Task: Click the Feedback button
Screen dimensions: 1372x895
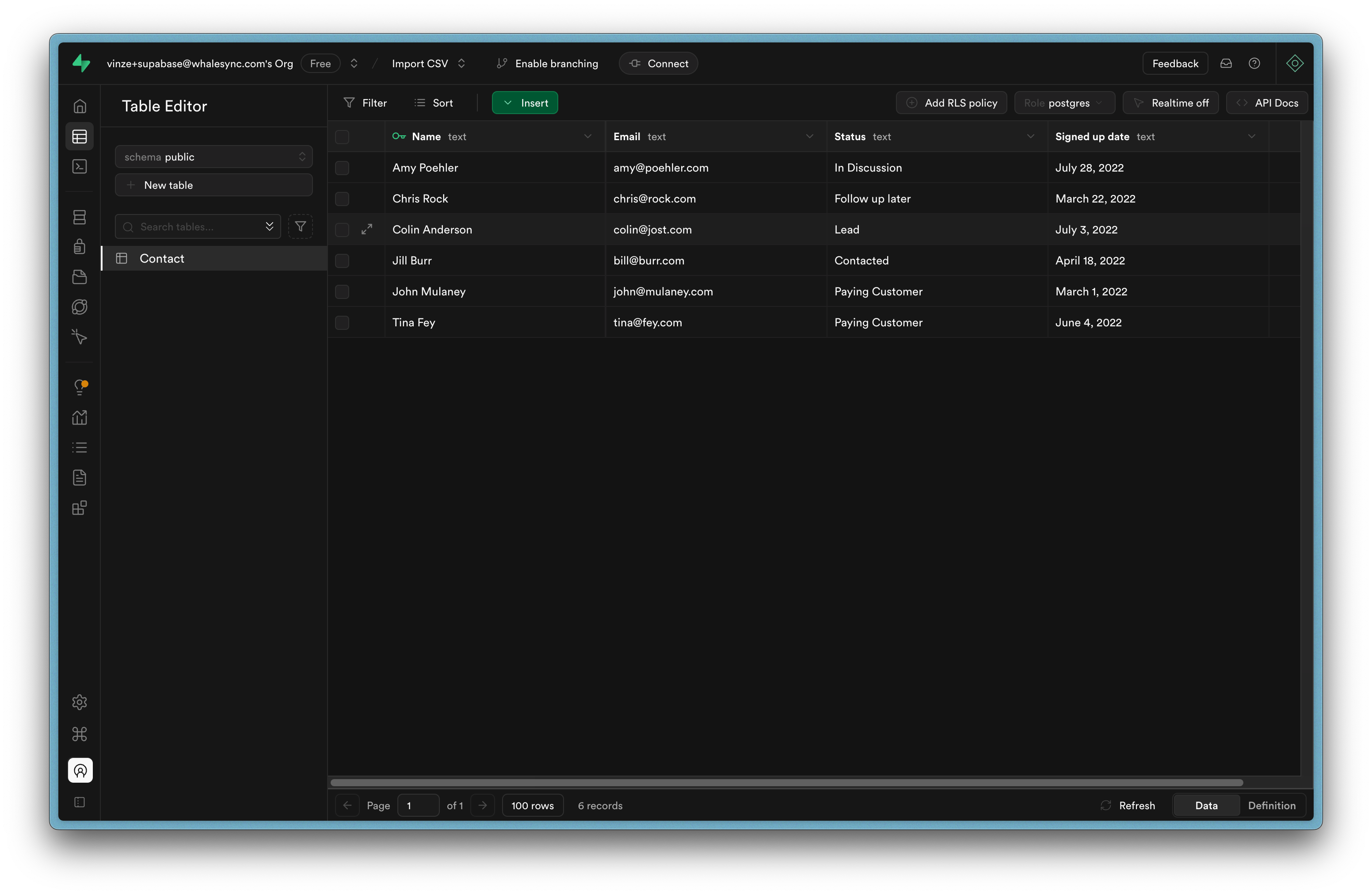Action: pyautogui.click(x=1175, y=63)
